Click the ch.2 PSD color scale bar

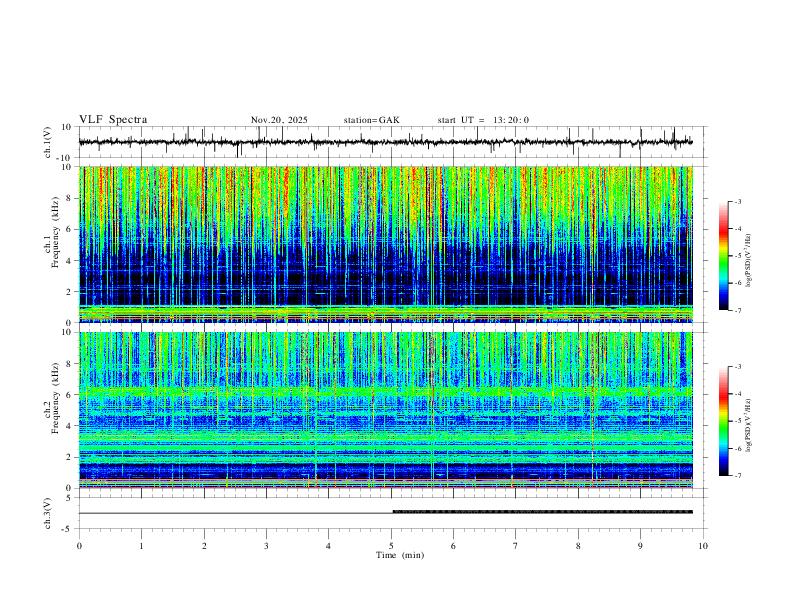point(724,421)
